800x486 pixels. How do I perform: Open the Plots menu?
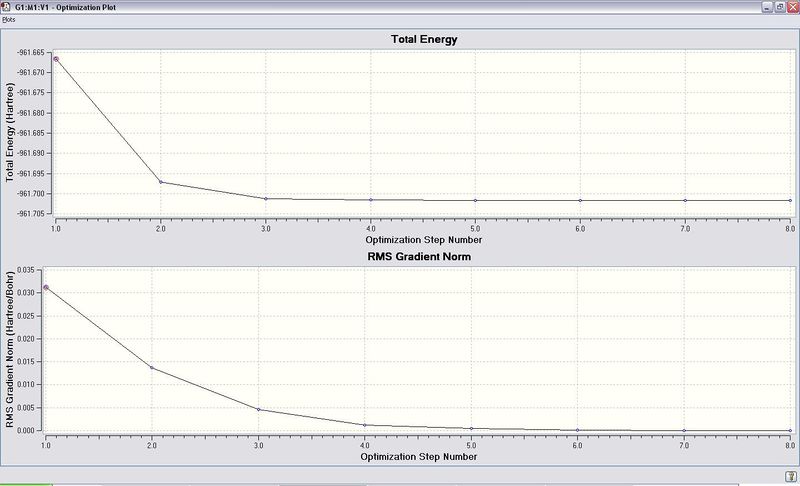9,20
